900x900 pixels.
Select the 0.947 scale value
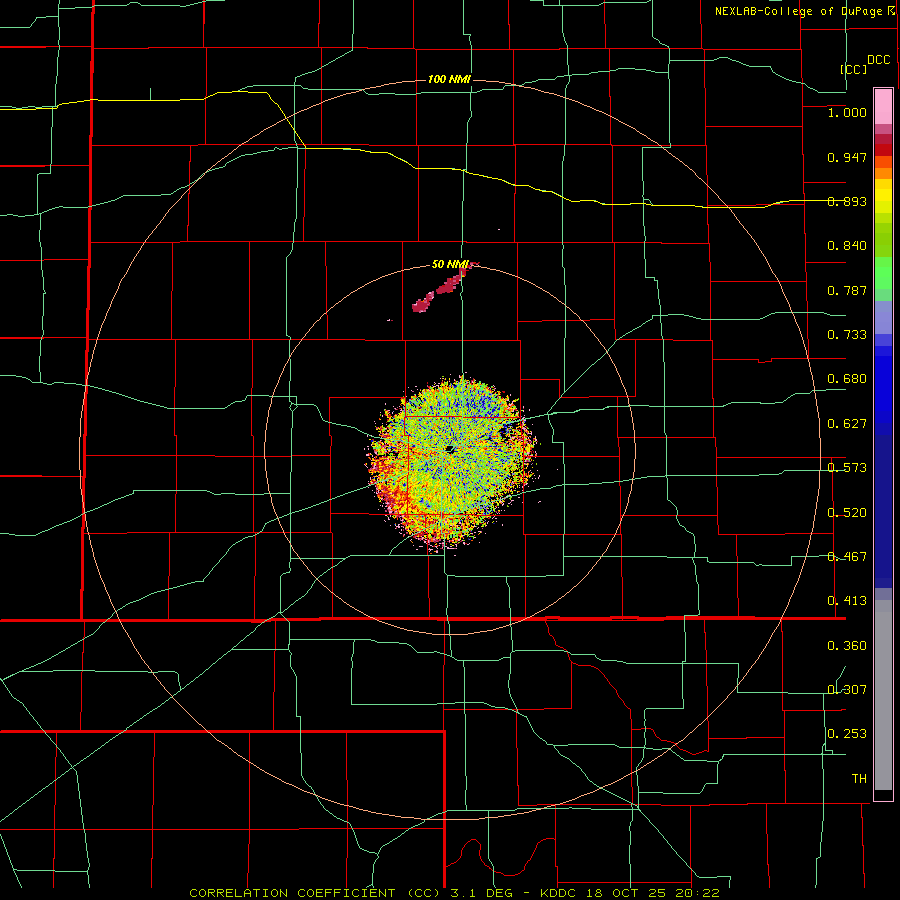point(847,157)
